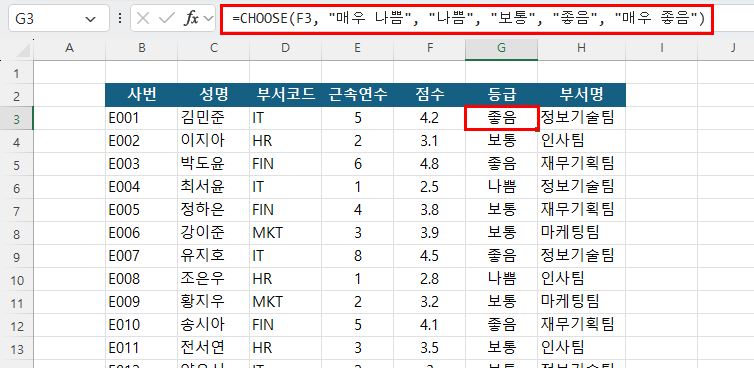Select MKT department code in E006 row
754x368 pixels.
[286, 233]
